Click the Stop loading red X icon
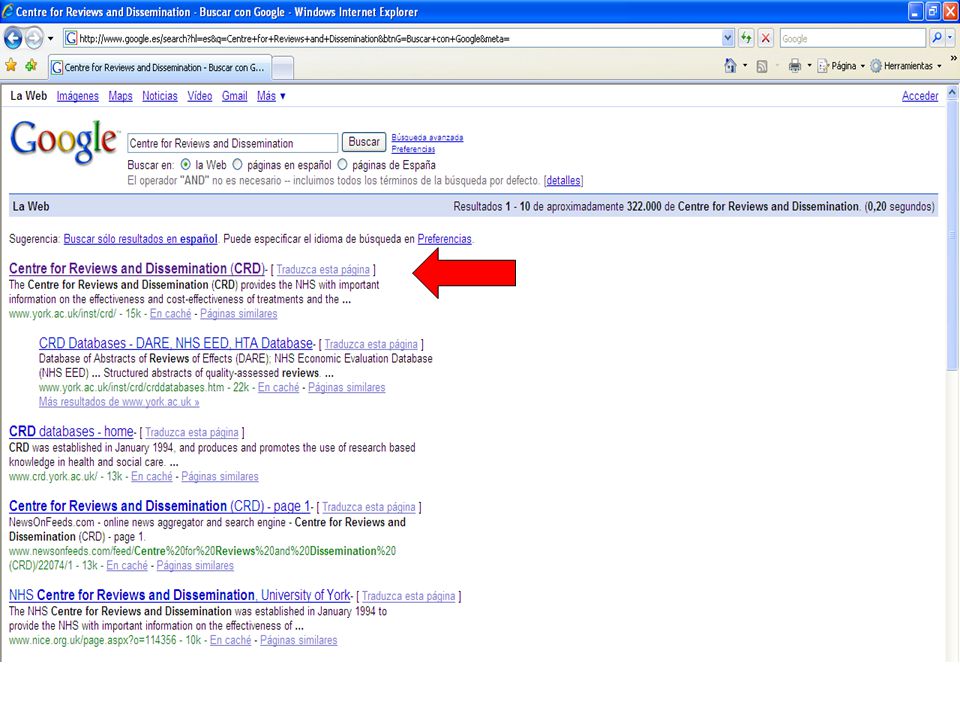The width and height of the screenshot is (960, 720). 765,39
